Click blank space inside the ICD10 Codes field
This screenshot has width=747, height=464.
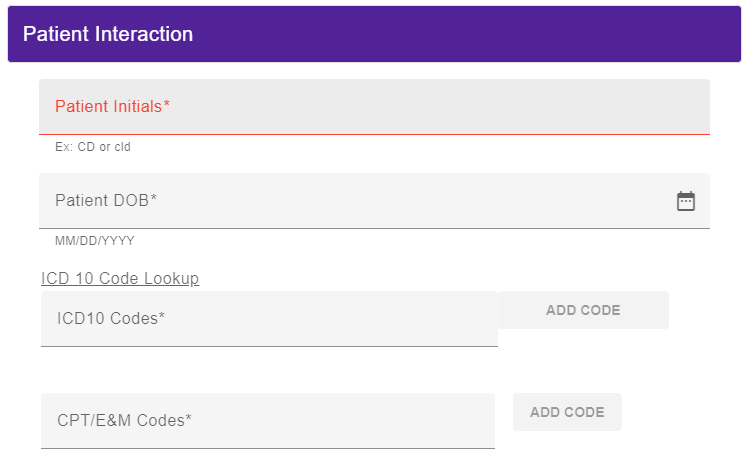tap(333, 319)
